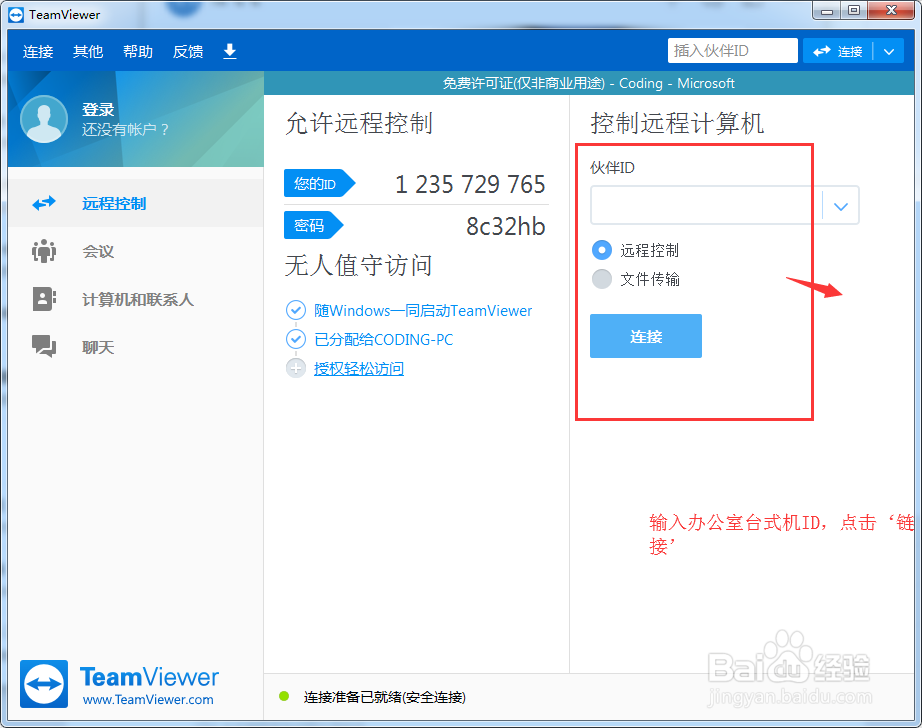Open the 授权轻松访问 link

coord(359,369)
